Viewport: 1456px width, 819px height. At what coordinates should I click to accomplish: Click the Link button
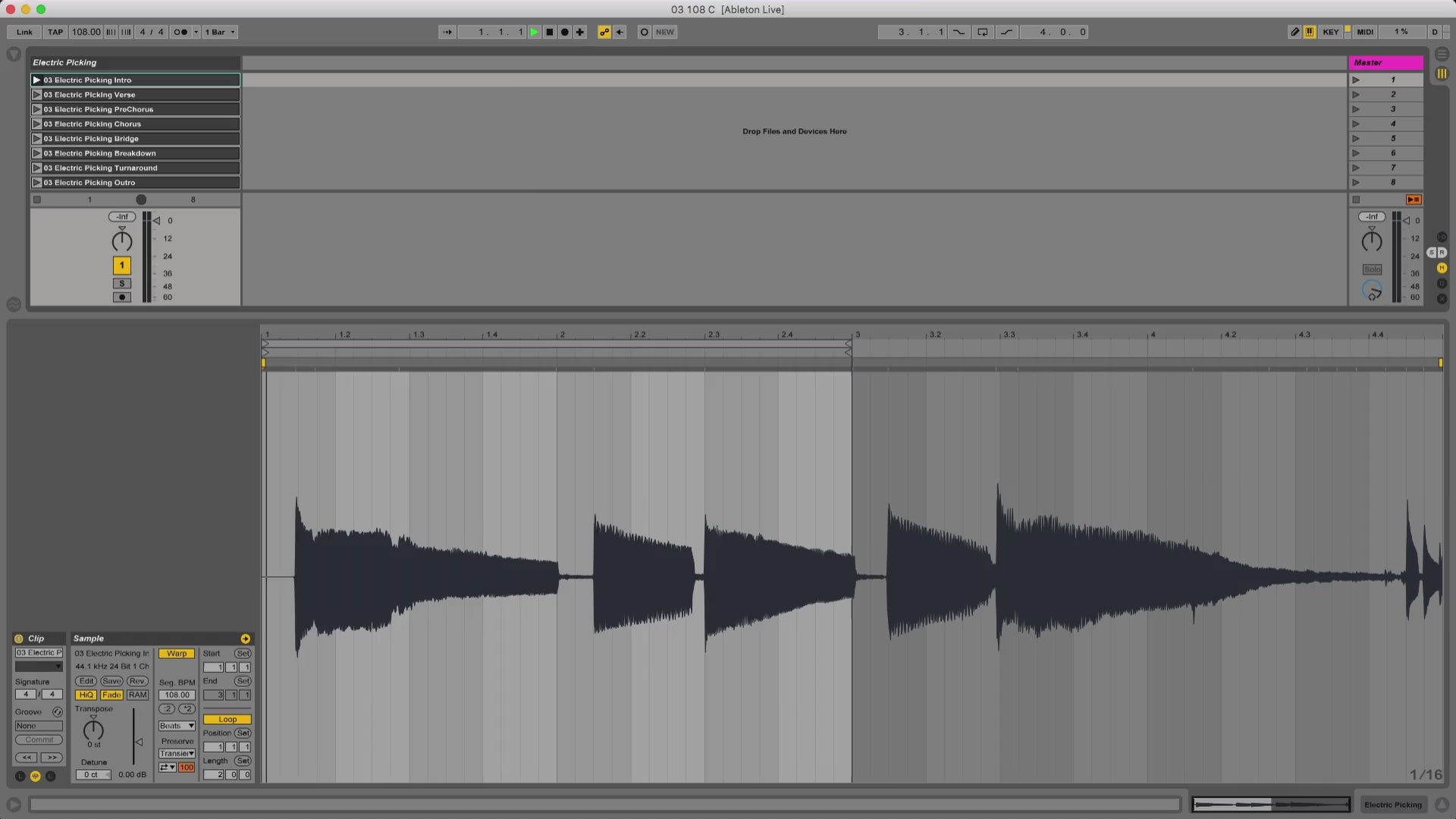coord(24,32)
